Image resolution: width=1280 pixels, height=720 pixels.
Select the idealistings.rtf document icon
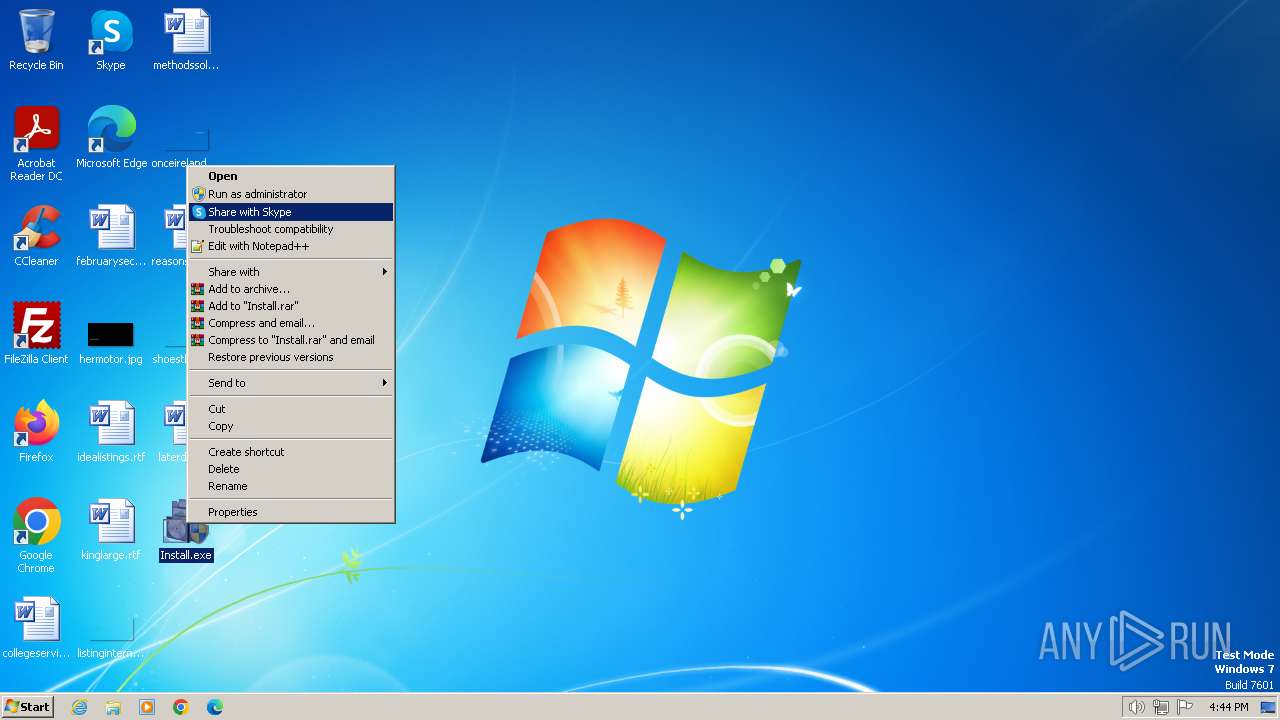[x=111, y=432]
